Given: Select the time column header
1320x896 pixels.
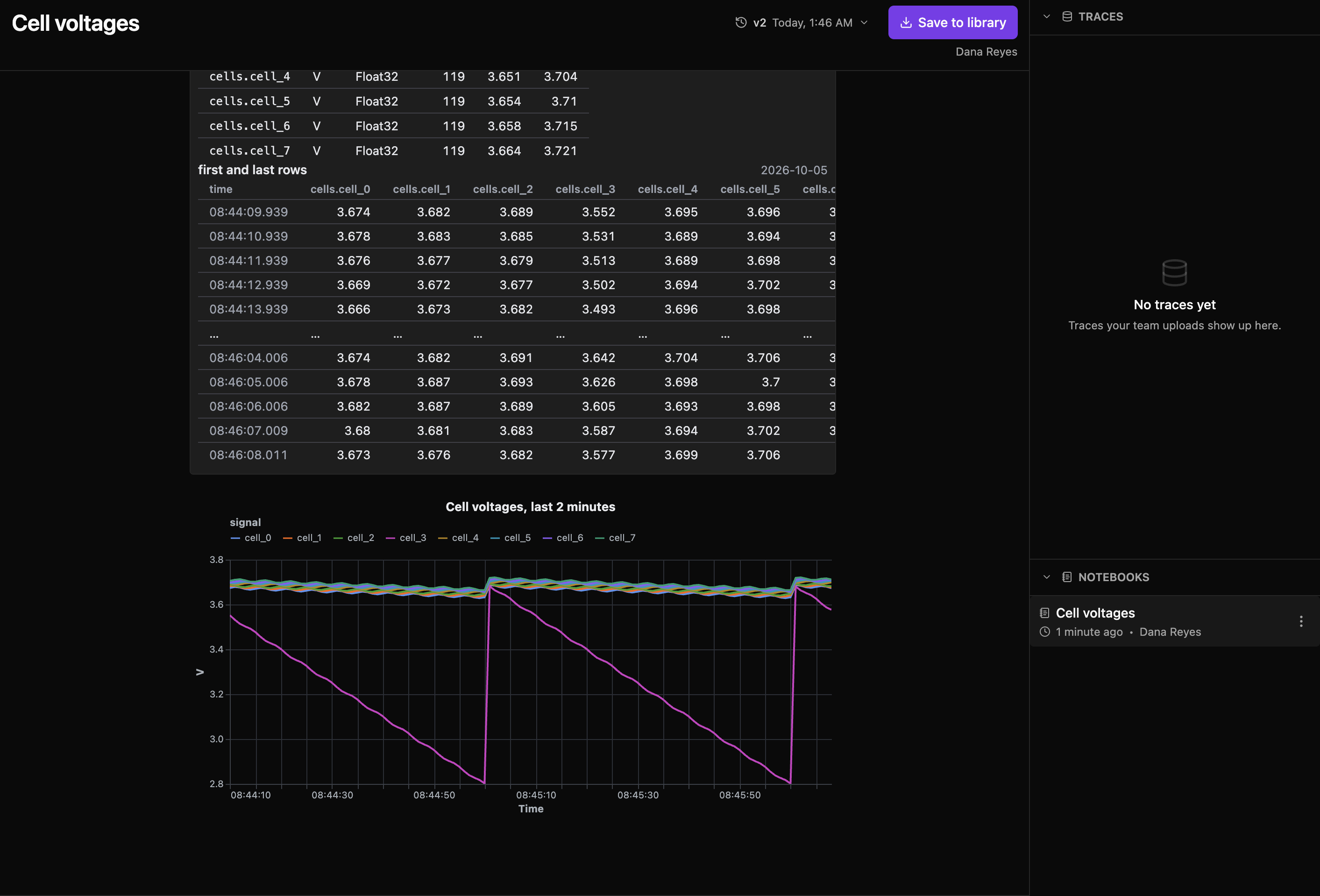Looking at the screenshot, I should [221, 189].
